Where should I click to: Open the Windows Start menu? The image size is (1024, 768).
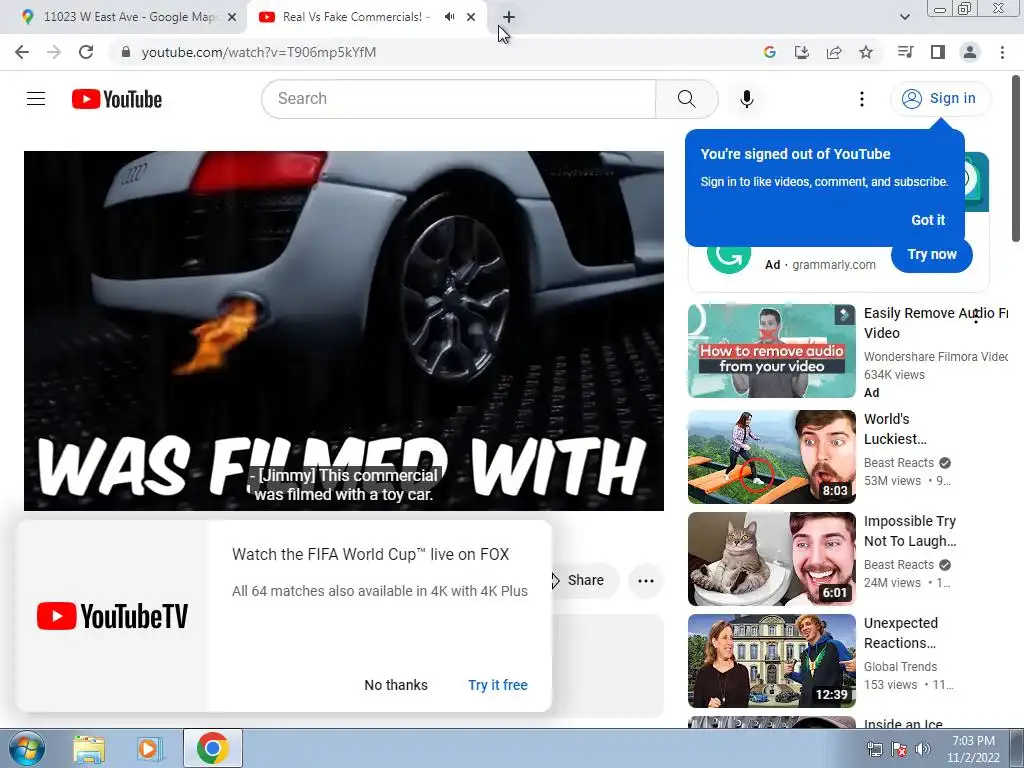pyautogui.click(x=26, y=748)
